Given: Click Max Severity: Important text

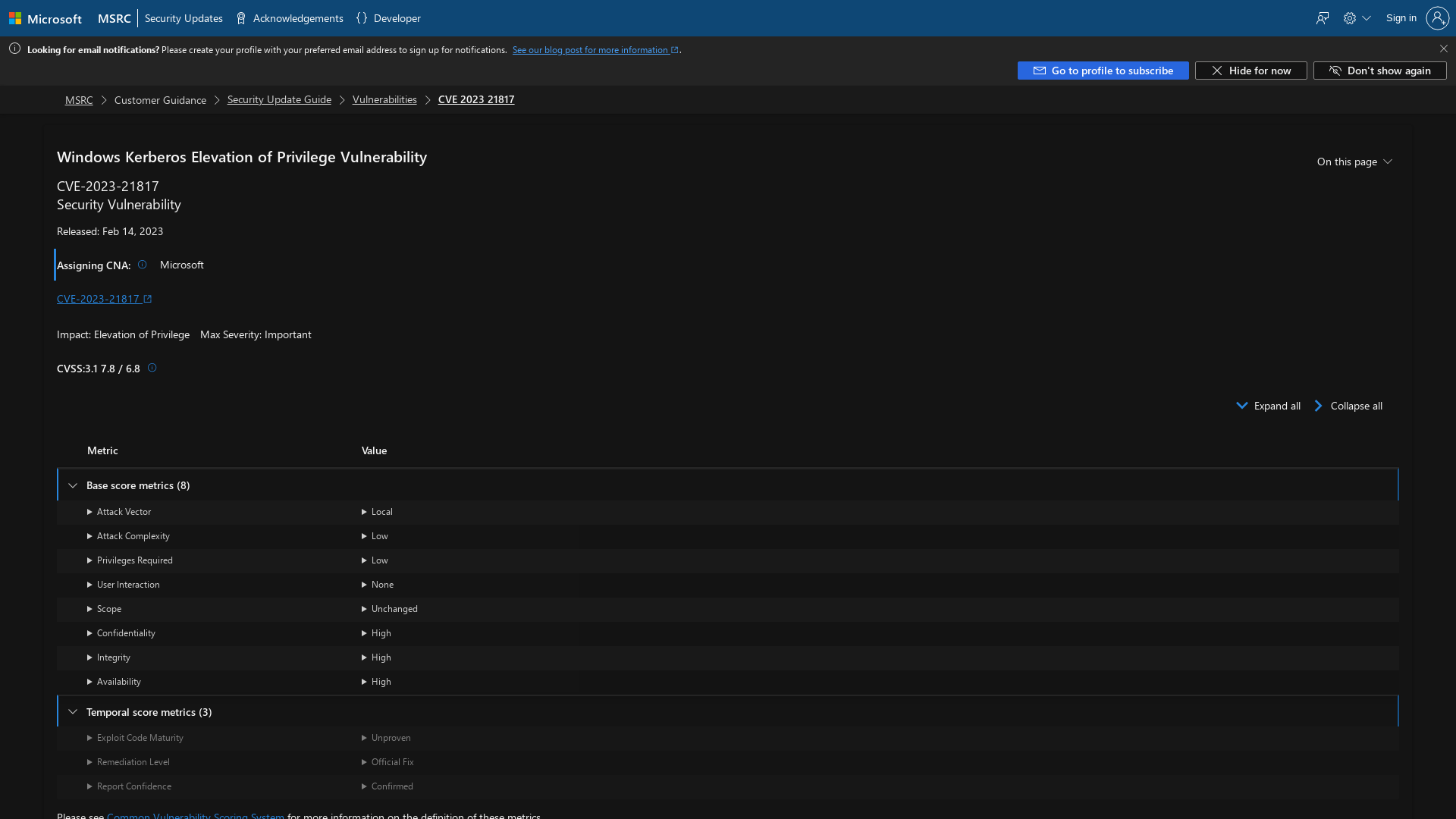Looking at the screenshot, I should pyautogui.click(x=256, y=334).
